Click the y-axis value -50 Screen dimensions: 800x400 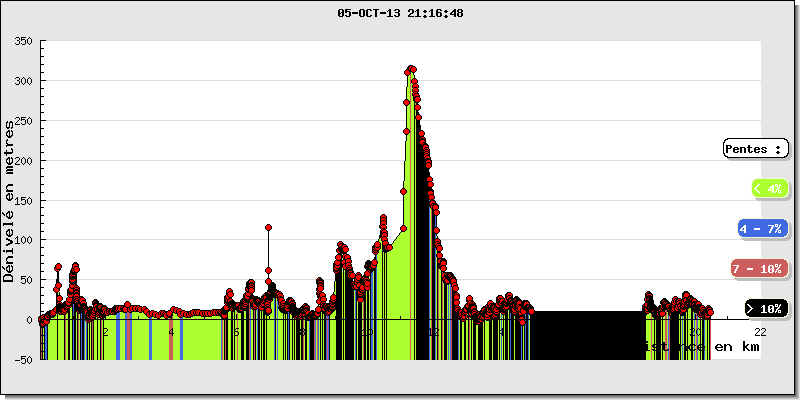click(22, 360)
